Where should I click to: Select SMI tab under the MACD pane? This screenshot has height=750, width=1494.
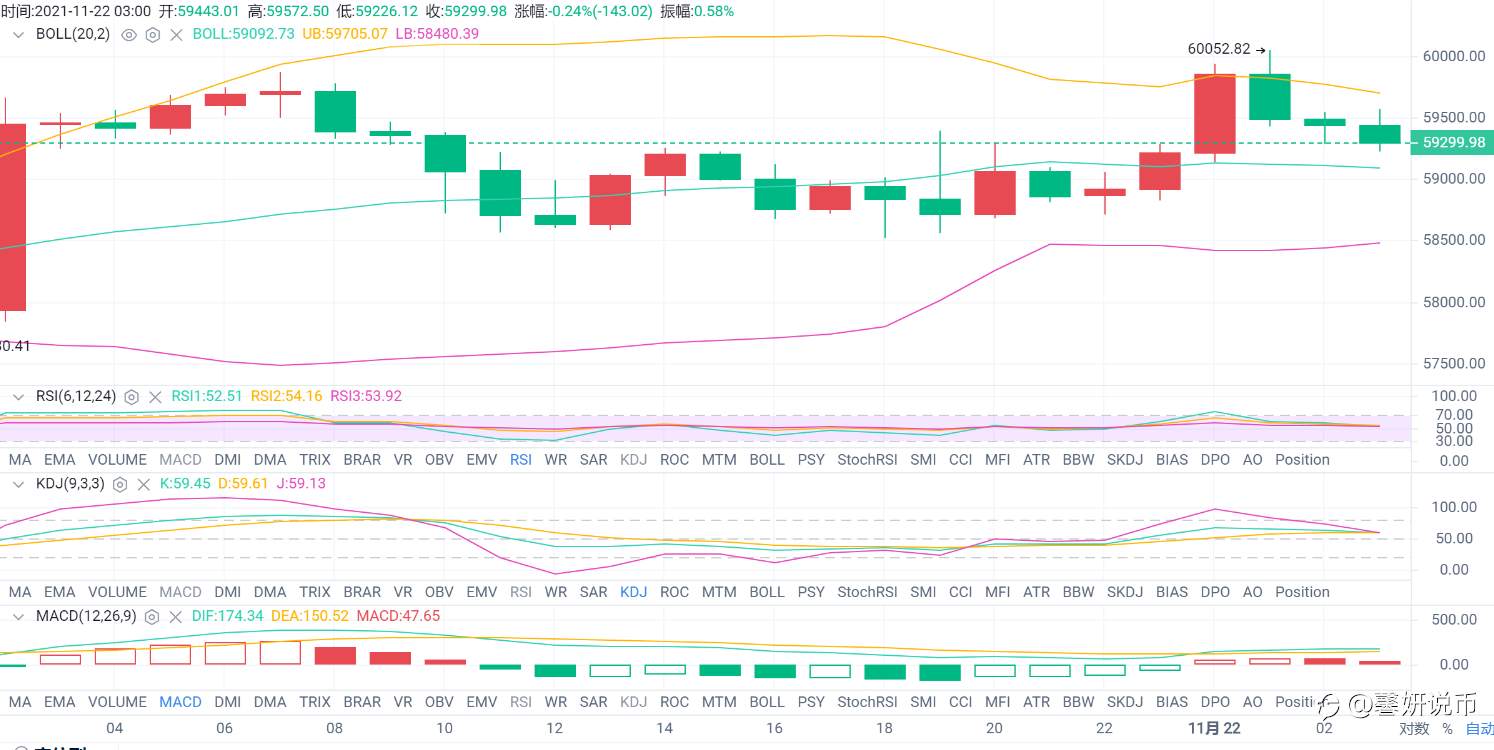click(924, 702)
